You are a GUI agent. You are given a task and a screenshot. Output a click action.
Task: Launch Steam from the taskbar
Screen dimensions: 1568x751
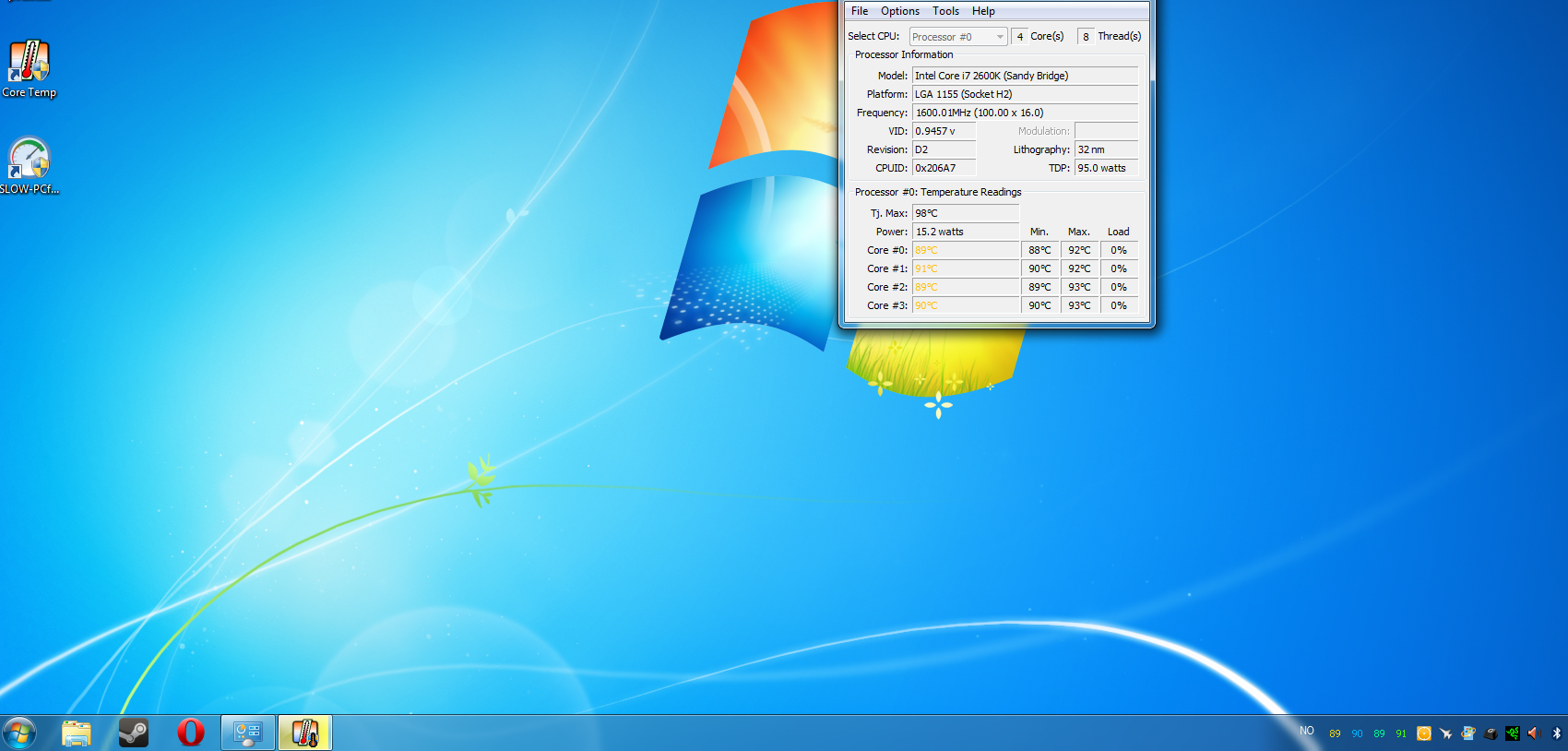tap(134, 733)
